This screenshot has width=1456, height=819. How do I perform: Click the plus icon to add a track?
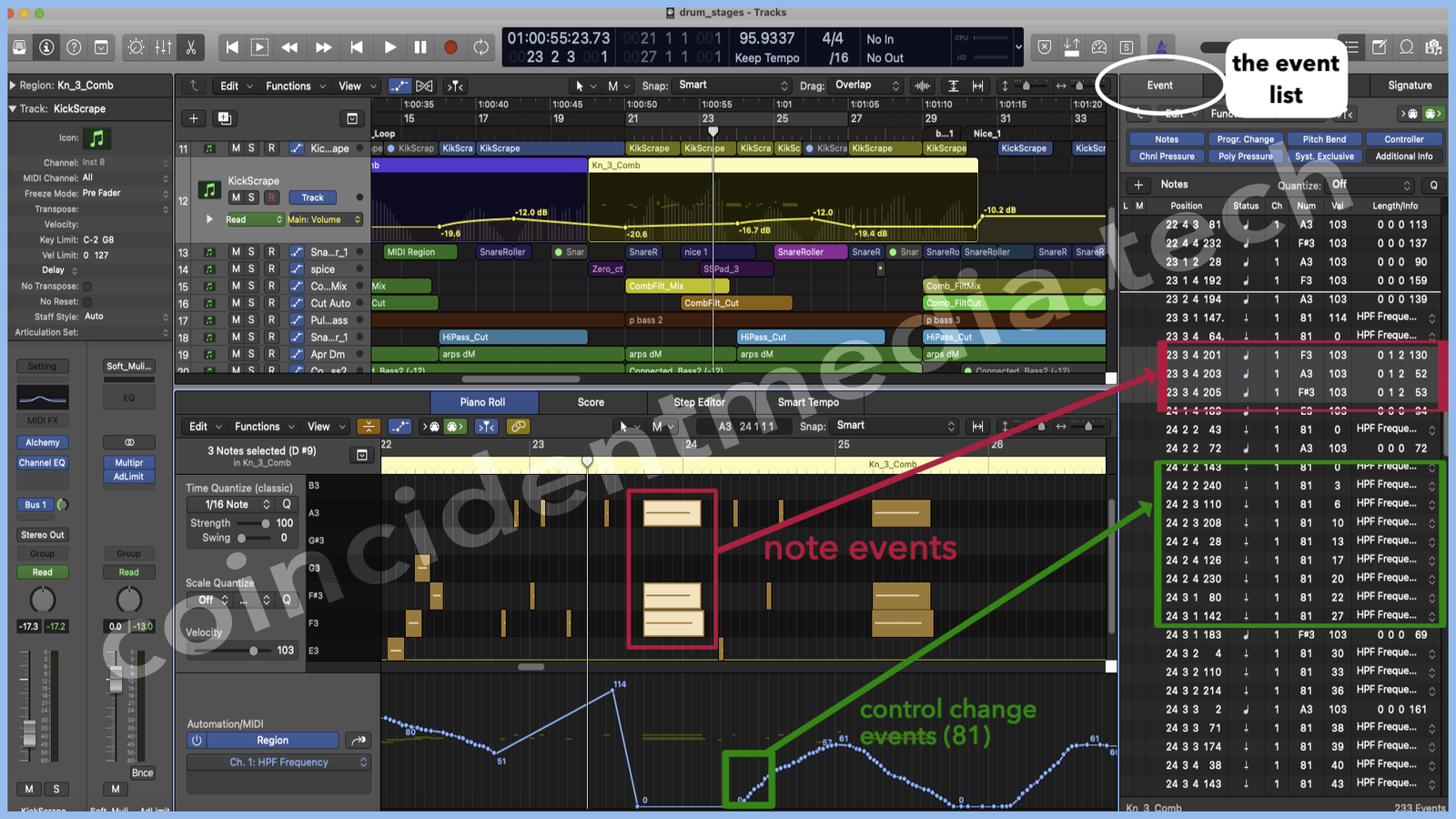(x=194, y=118)
